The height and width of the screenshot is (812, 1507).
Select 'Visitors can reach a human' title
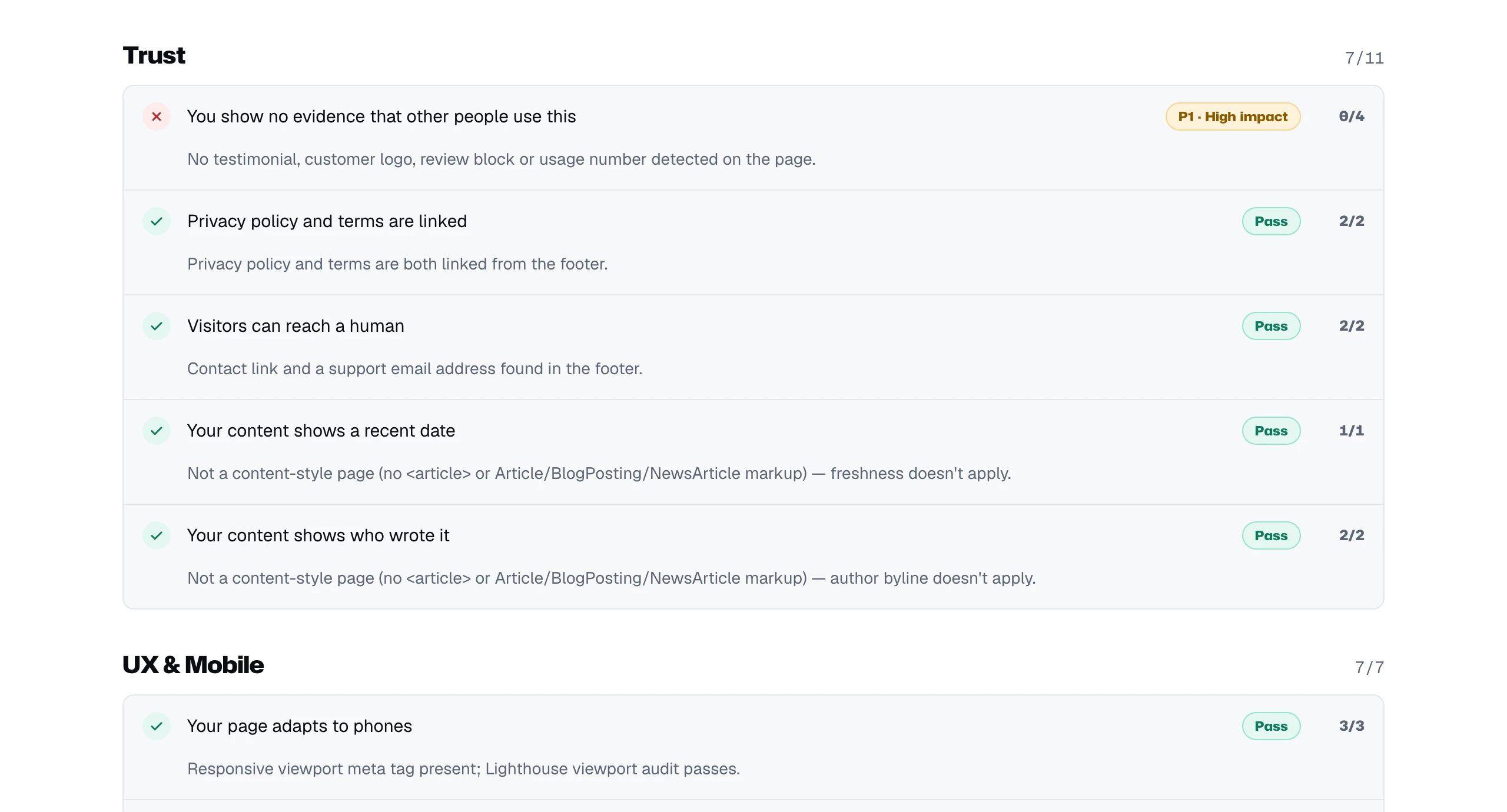[296, 326]
